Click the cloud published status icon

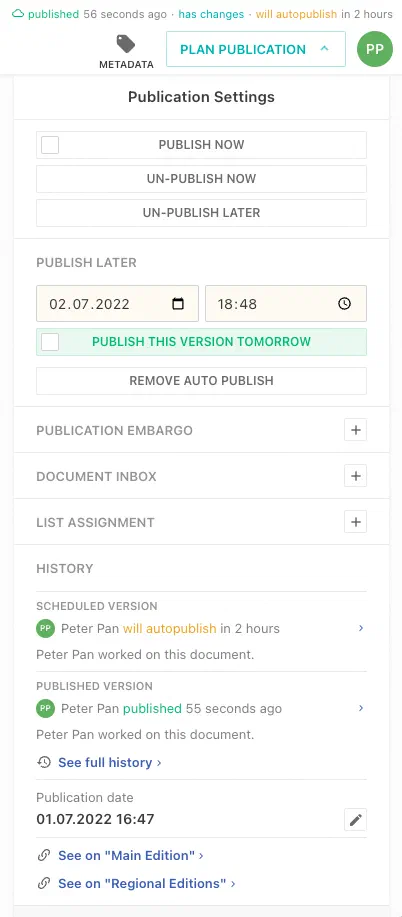point(18,14)
